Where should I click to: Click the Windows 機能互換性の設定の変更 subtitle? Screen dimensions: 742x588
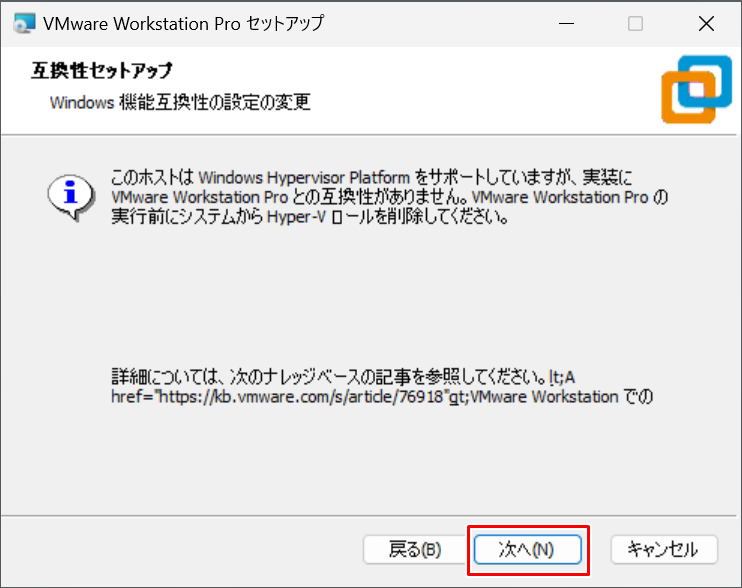point(180,102)
